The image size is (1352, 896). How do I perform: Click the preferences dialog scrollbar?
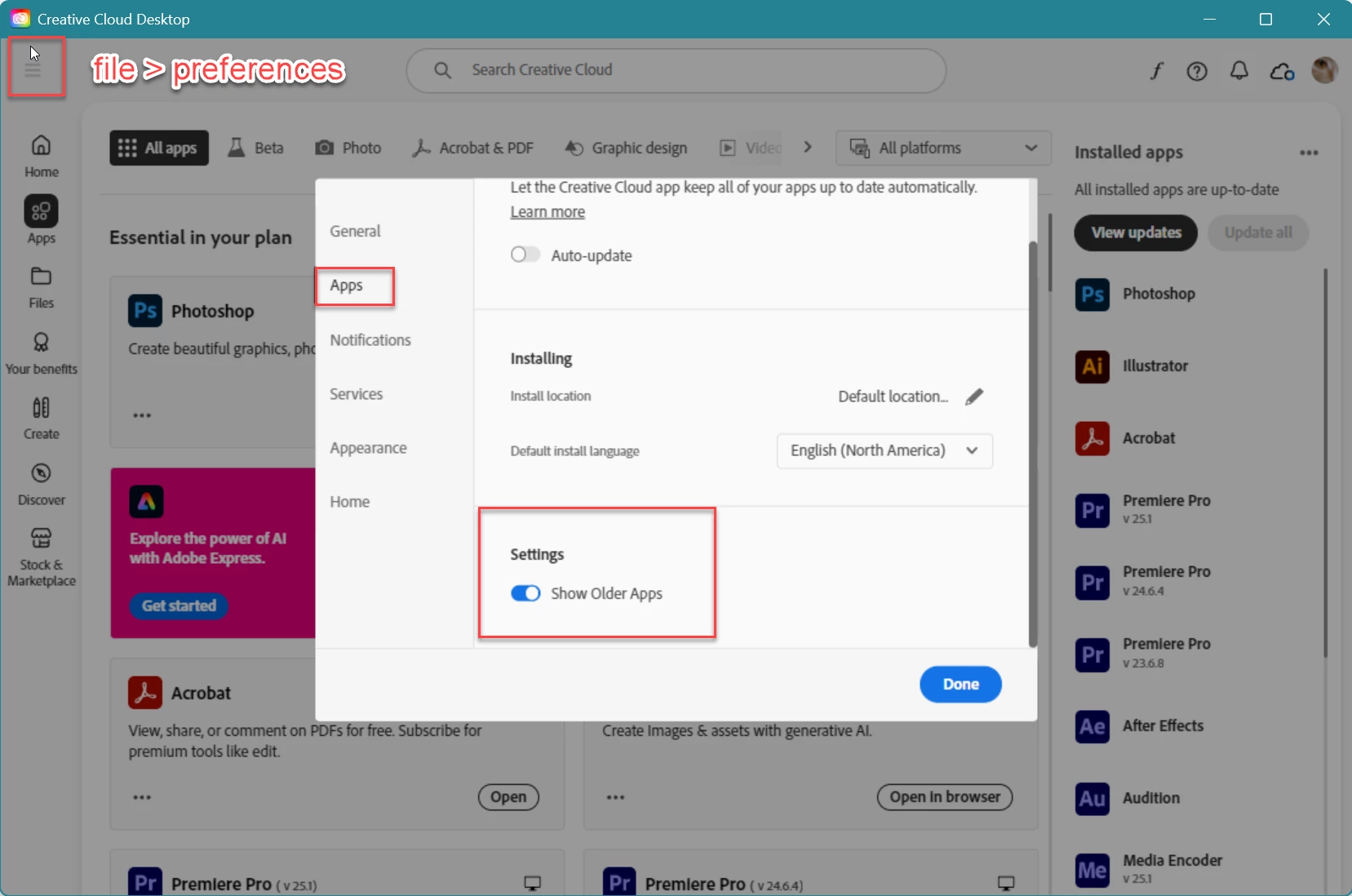point(1032,444)
